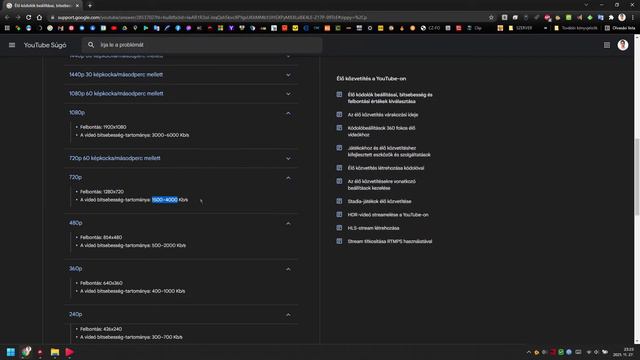Collapse the 240p section chevron
640x360 pixels.
point(288,315)
